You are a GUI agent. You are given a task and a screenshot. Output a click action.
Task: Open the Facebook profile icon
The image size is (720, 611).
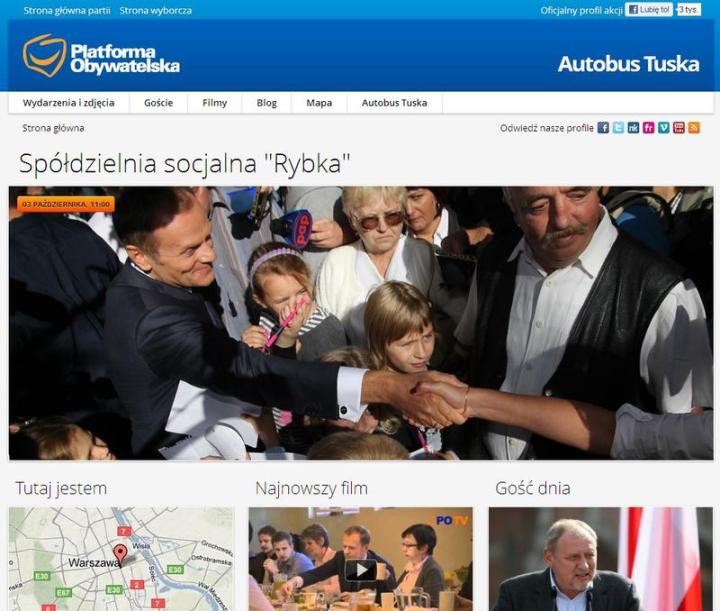(603, 128)
